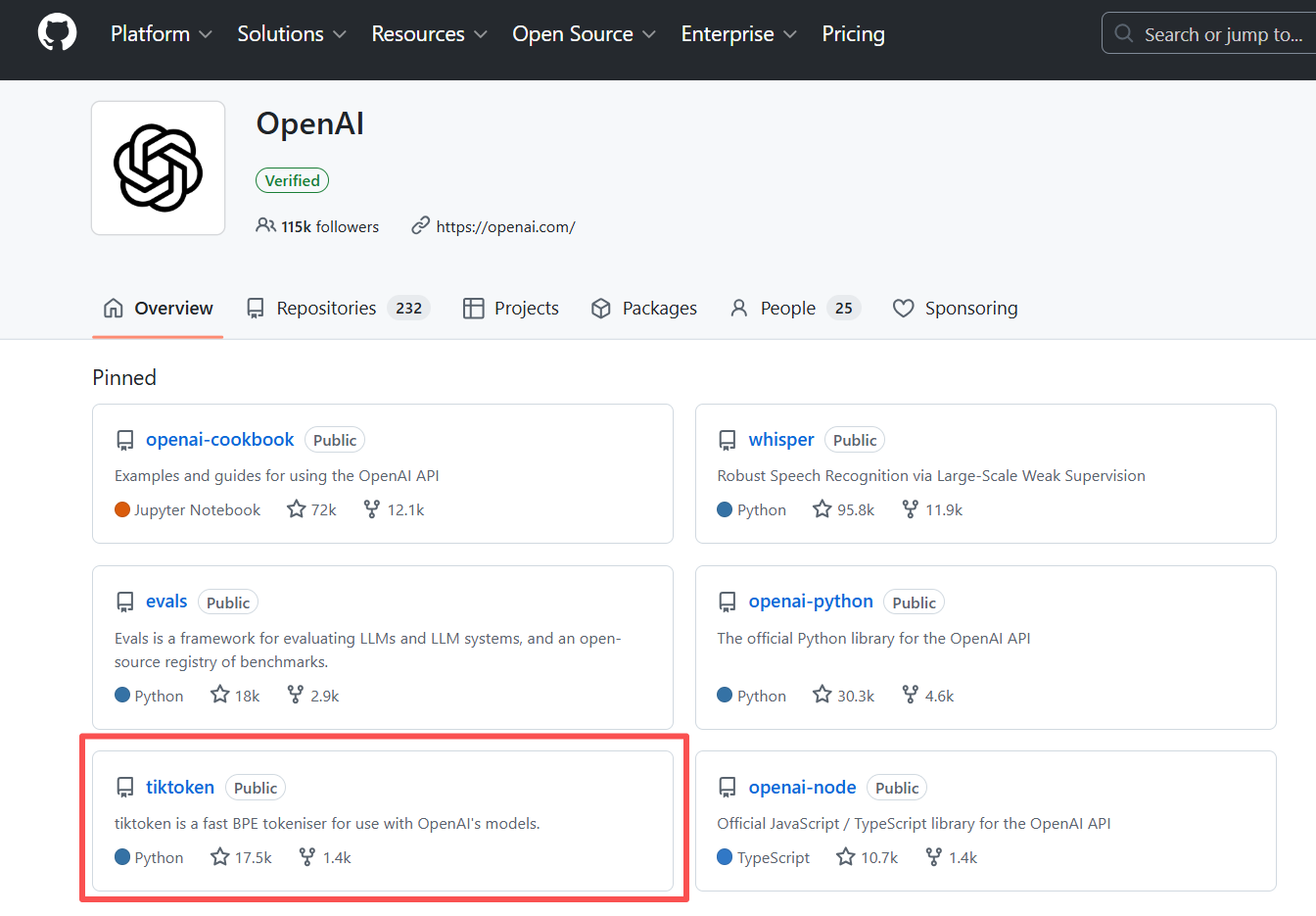The height and width of the screenshot is (916, 1316).
Task: Click the followers people icon
Action: pyautogui.click(x=265, y=225)
